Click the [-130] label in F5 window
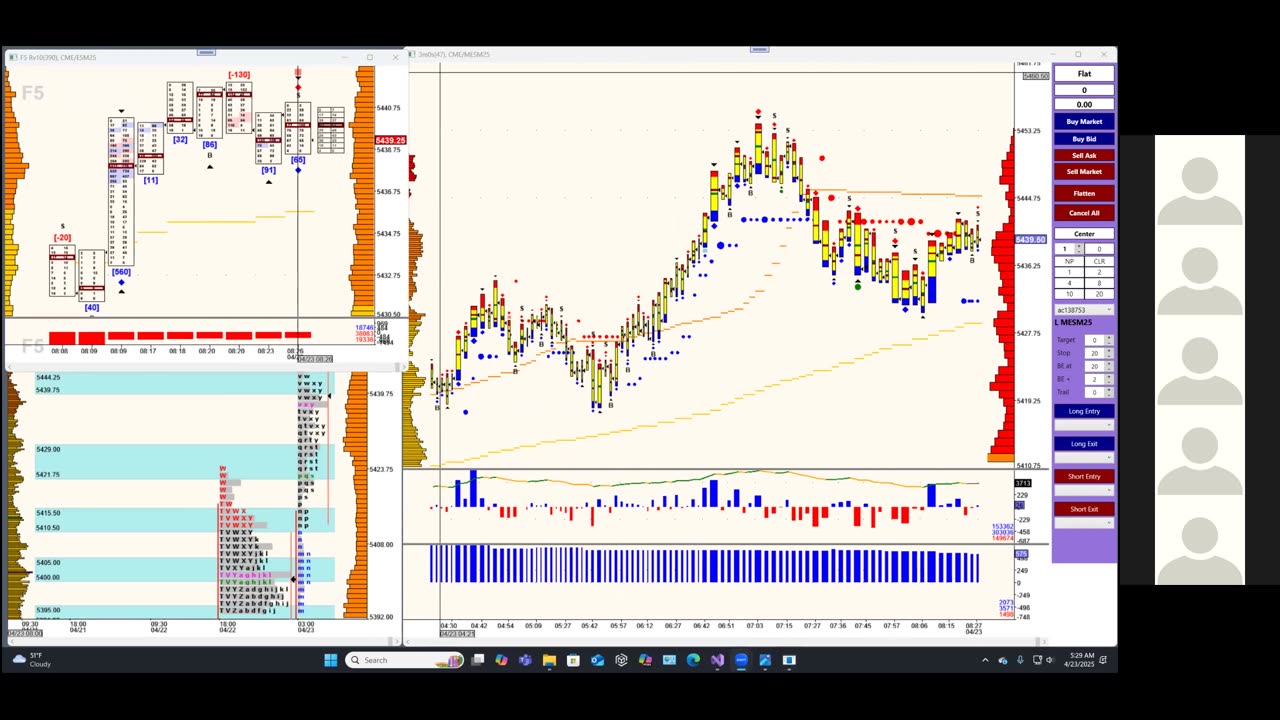Image resolution: width=1280 pixels, height=720 pixels. [x=239, y=75]
